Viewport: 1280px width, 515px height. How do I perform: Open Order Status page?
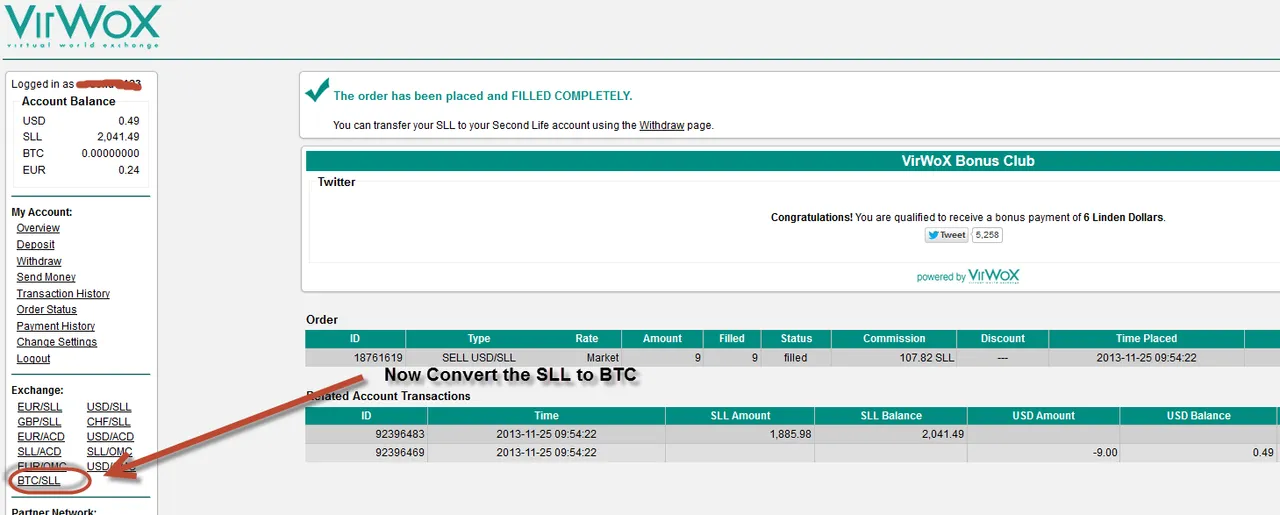point(46,309)
